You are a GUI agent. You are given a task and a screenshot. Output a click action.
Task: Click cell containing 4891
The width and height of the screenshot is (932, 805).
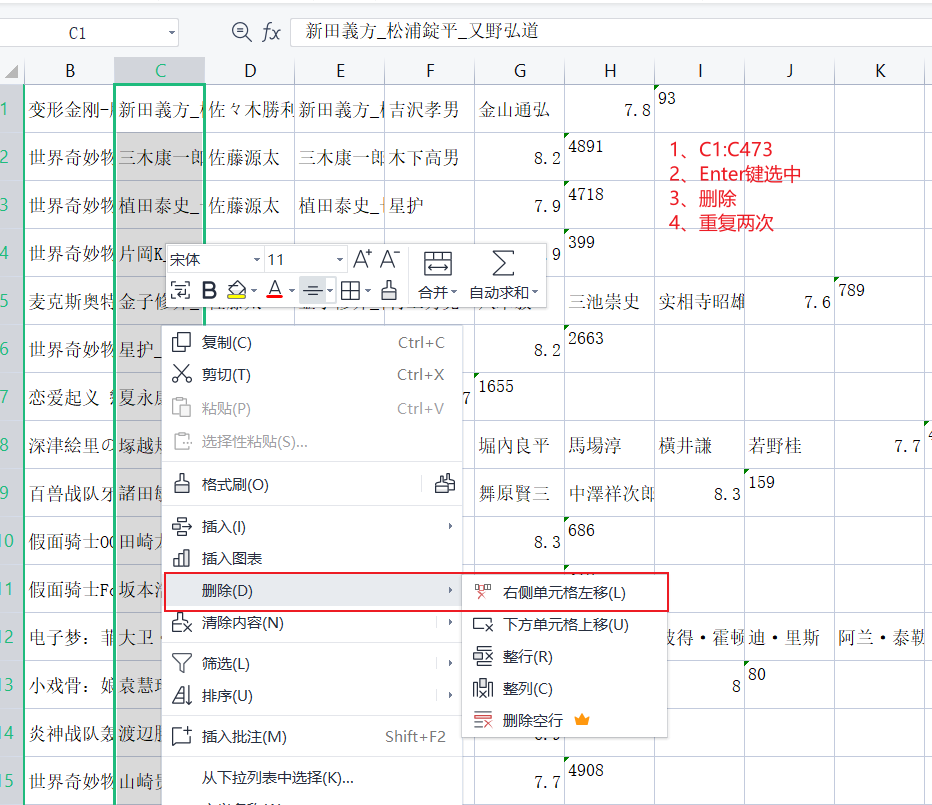[610, 157]
